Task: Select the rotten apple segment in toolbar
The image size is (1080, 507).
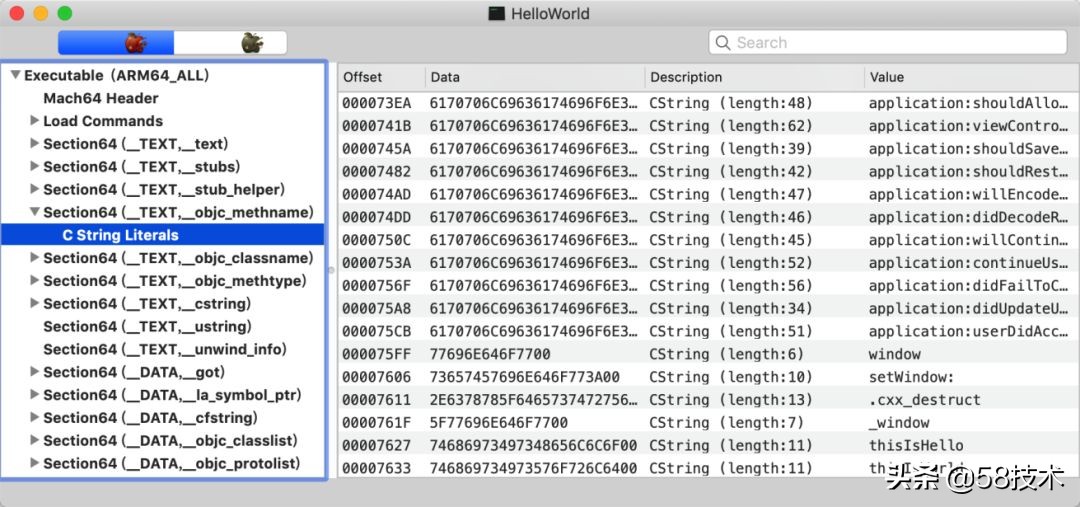Action: coord(230,43)
